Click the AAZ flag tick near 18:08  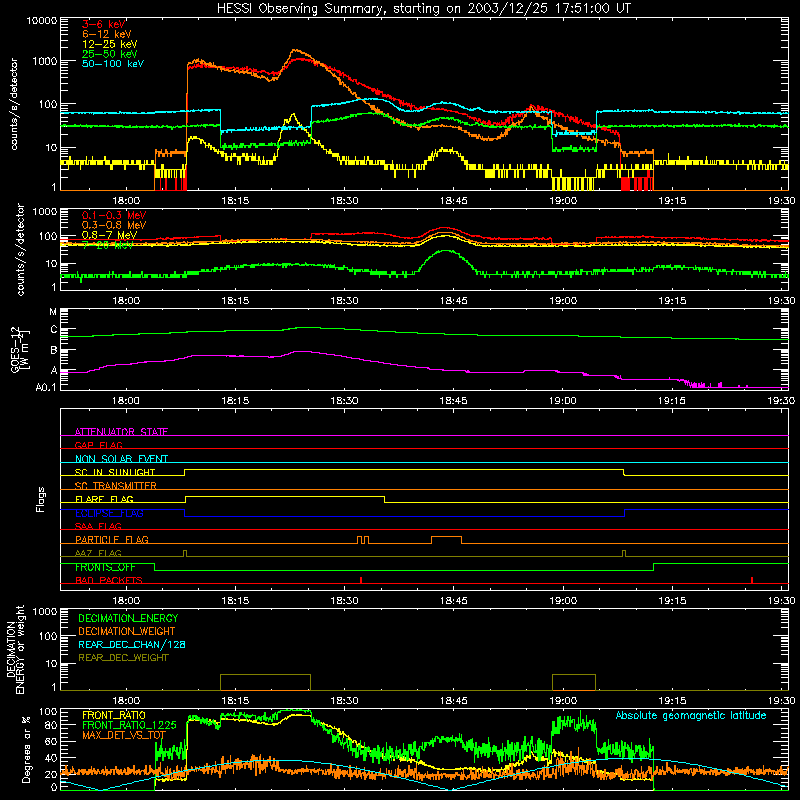(x=185, y=553)
